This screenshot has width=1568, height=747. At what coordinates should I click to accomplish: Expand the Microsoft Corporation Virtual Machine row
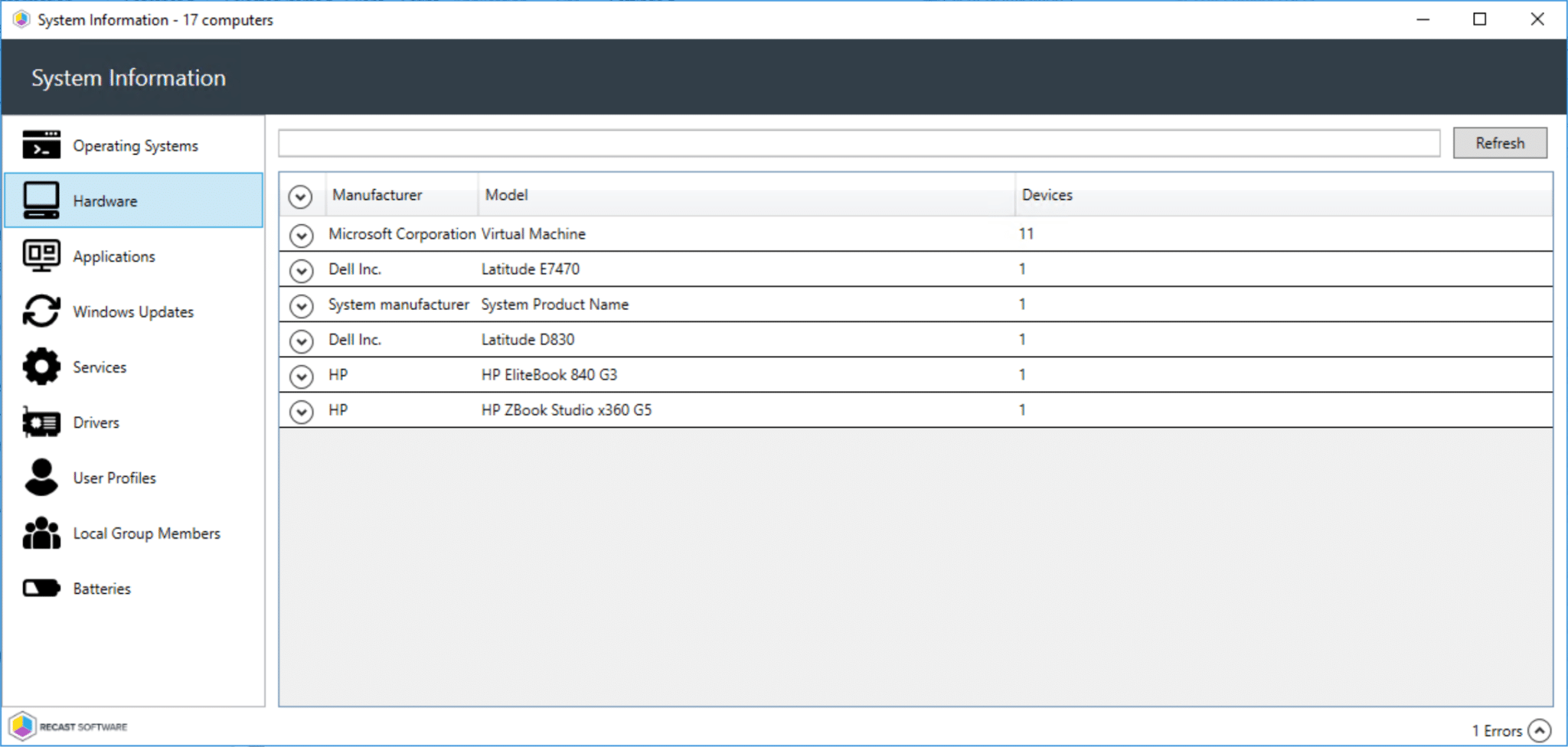(x=302, y=235)
